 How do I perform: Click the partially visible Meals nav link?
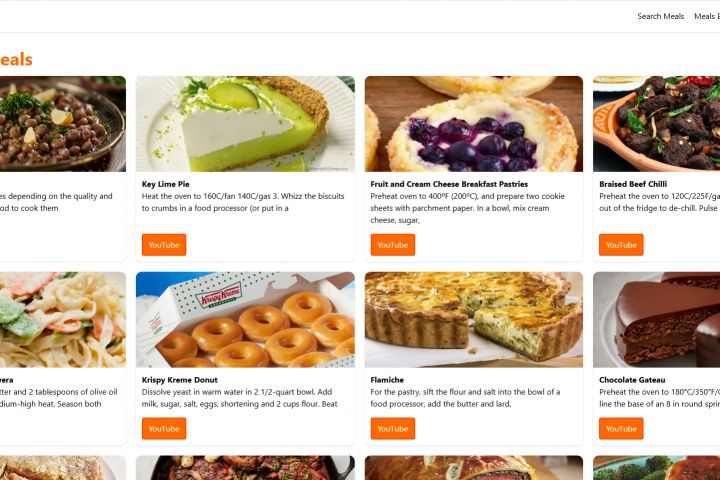[706, 16]
